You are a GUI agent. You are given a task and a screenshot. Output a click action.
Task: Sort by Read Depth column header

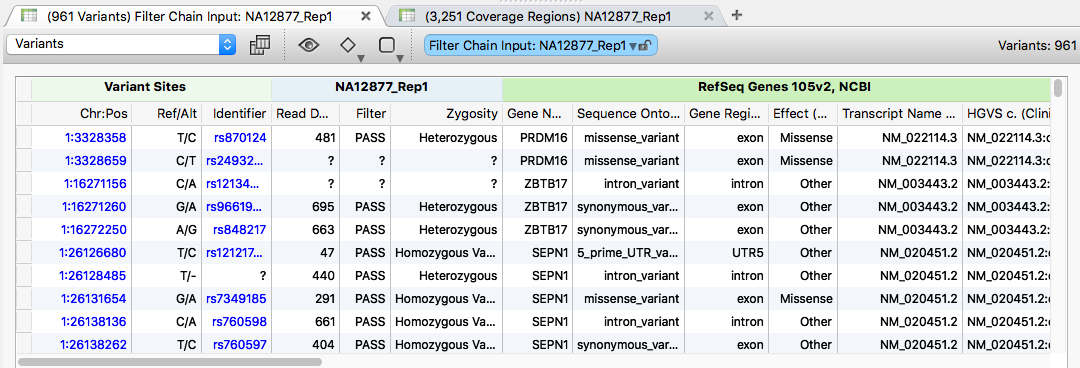point(306,114)
